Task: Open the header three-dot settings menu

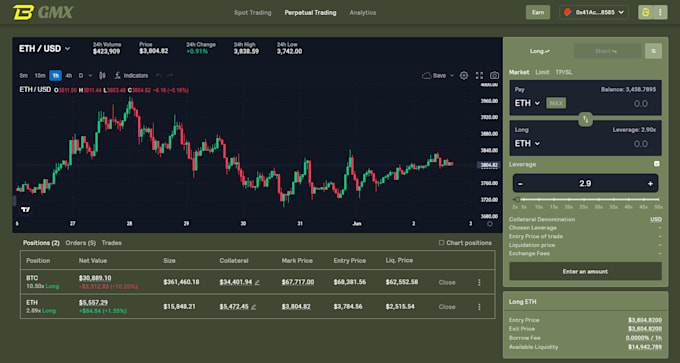Action: [x=660, y=13]
